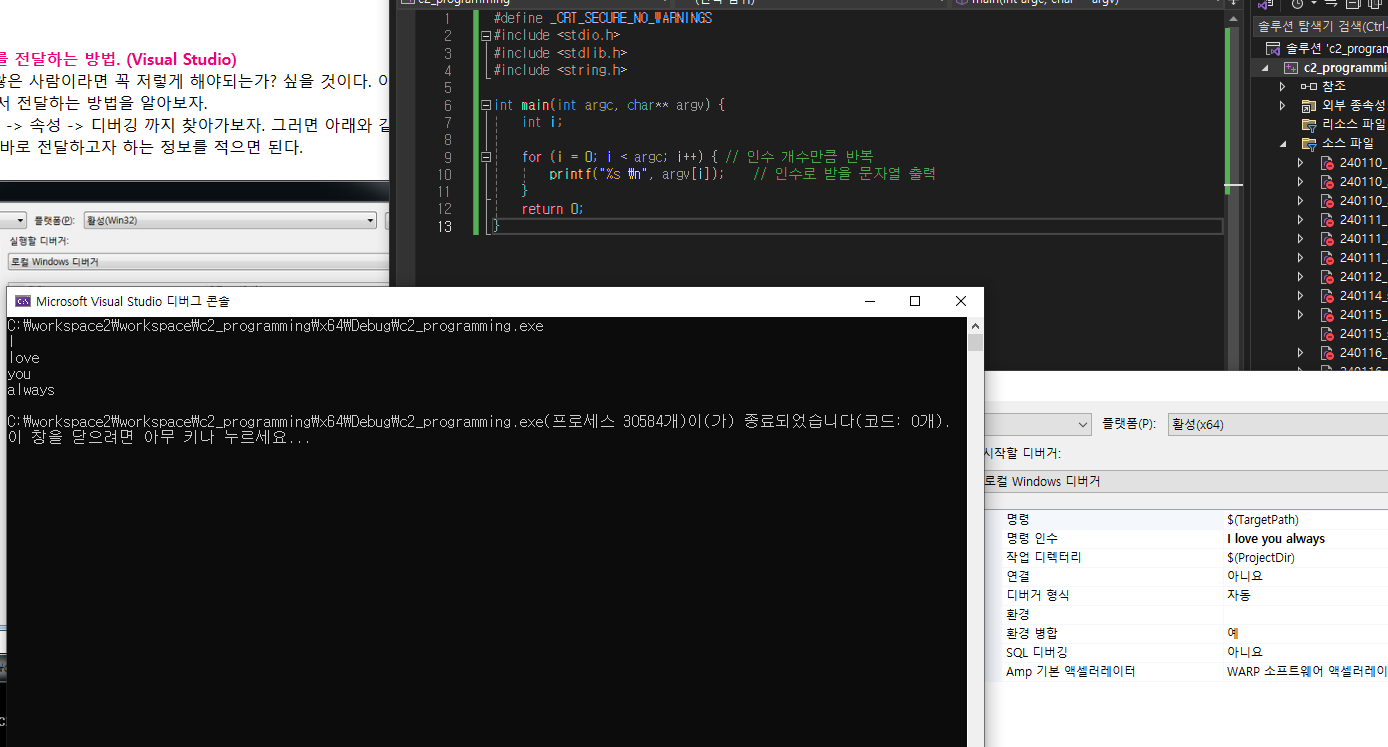
Task: Select the 명령 property row label
Action: pyautogui.click(x=1018, y=520)
